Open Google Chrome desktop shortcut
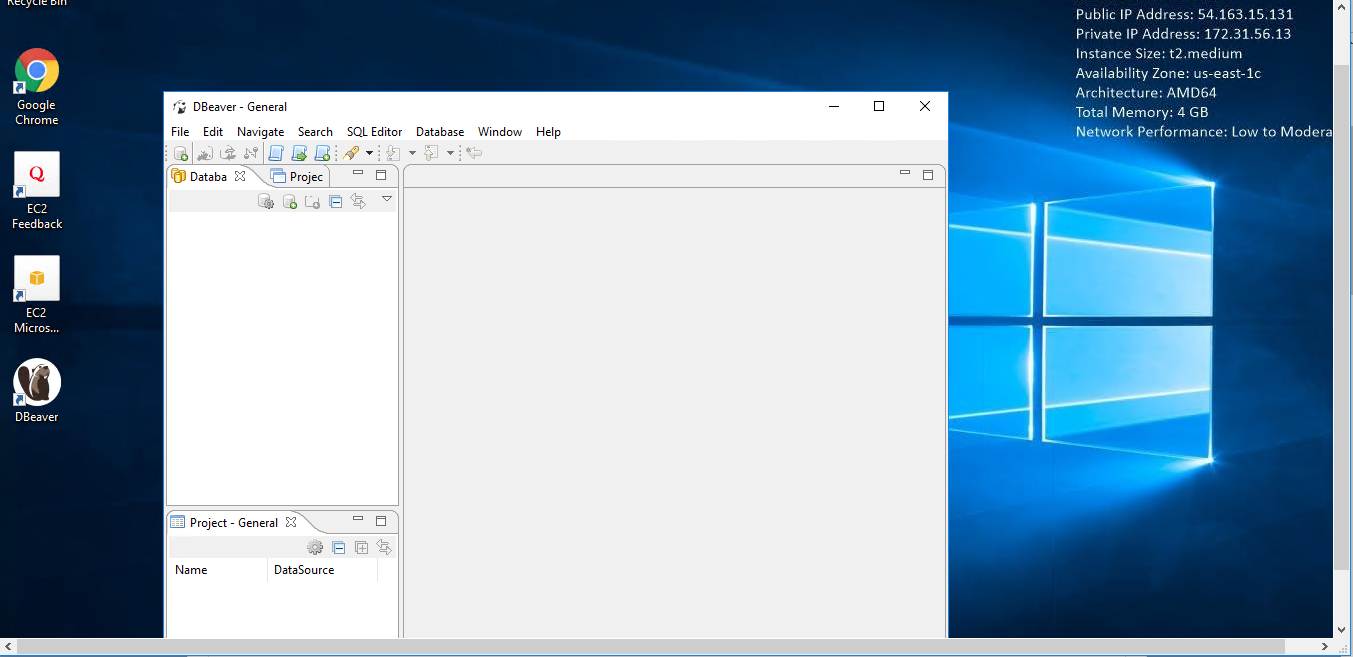The image size is (1353, 657). coord(37,71)
